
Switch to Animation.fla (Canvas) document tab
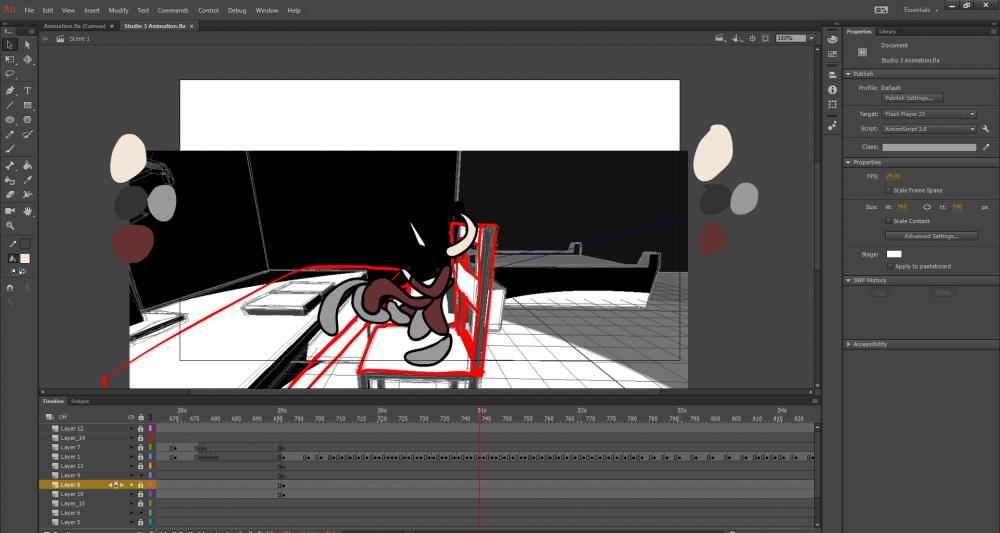tap(75, 26)
